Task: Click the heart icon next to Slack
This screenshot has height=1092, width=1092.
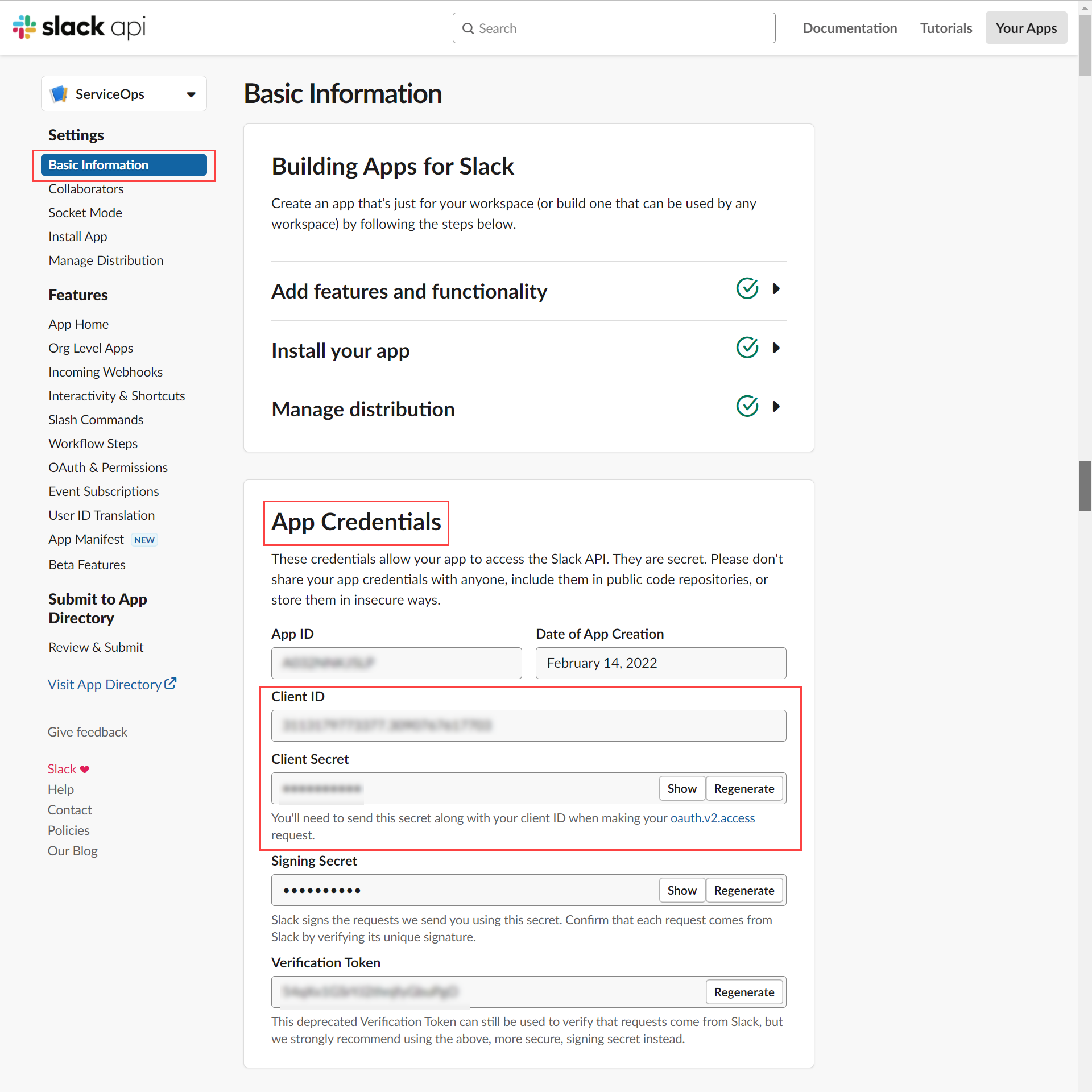Action: [84, 768]
